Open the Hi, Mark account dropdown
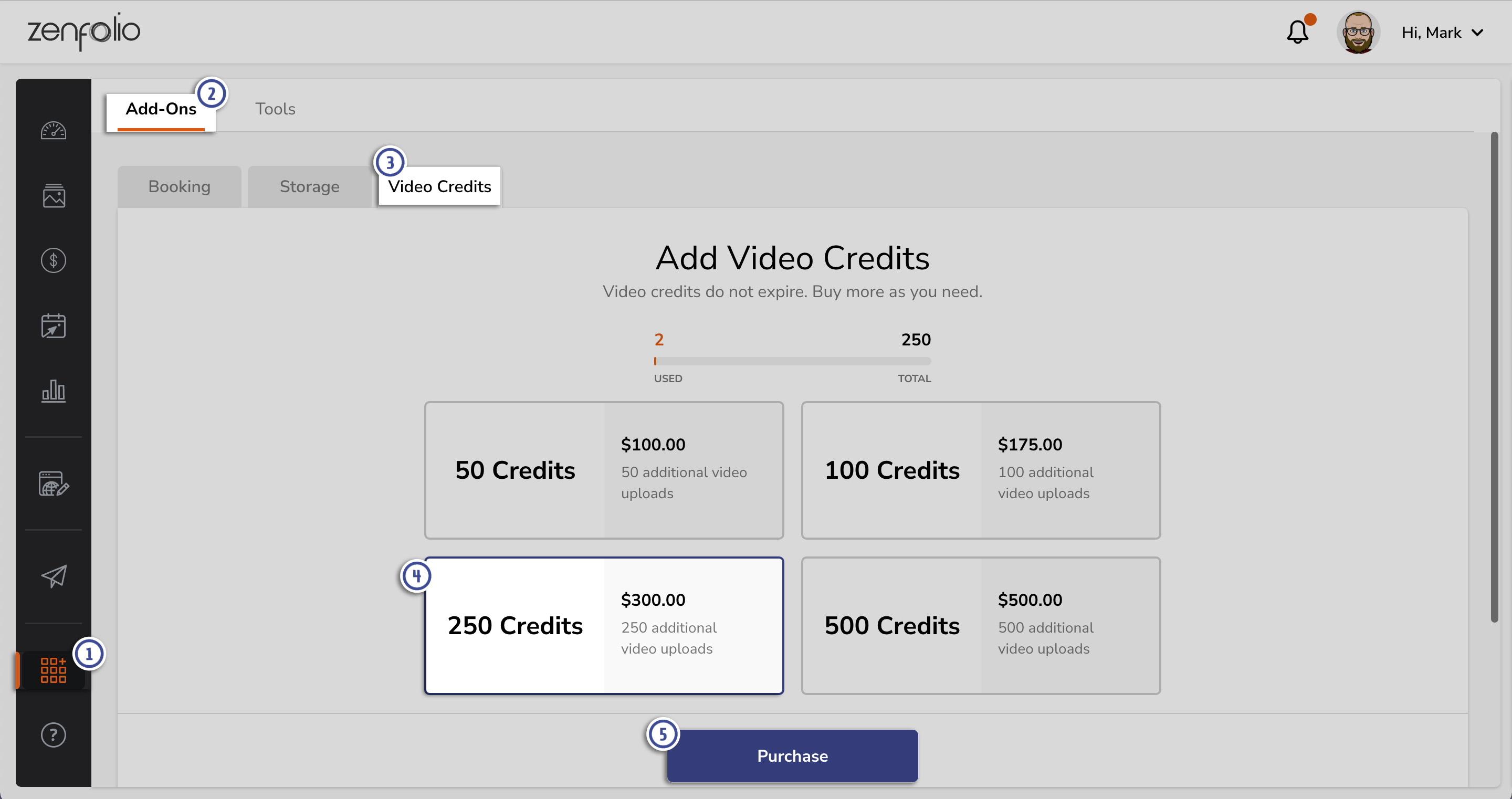Image resolution: width=1512 pixels, height=799 pixels. coord(1443,33)
